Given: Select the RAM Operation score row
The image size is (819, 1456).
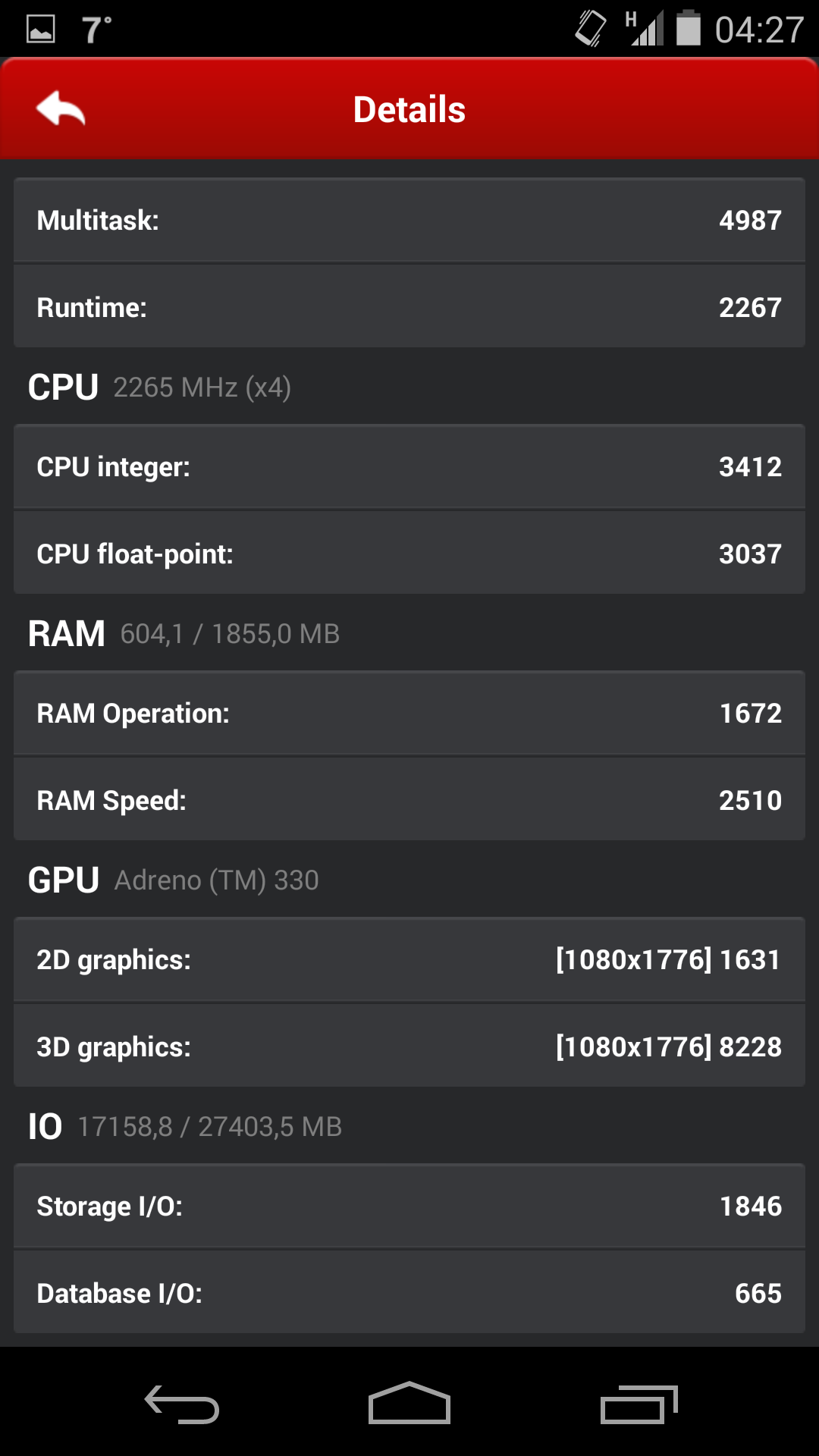Looking at the screenshot, I should tap(409, 713).
